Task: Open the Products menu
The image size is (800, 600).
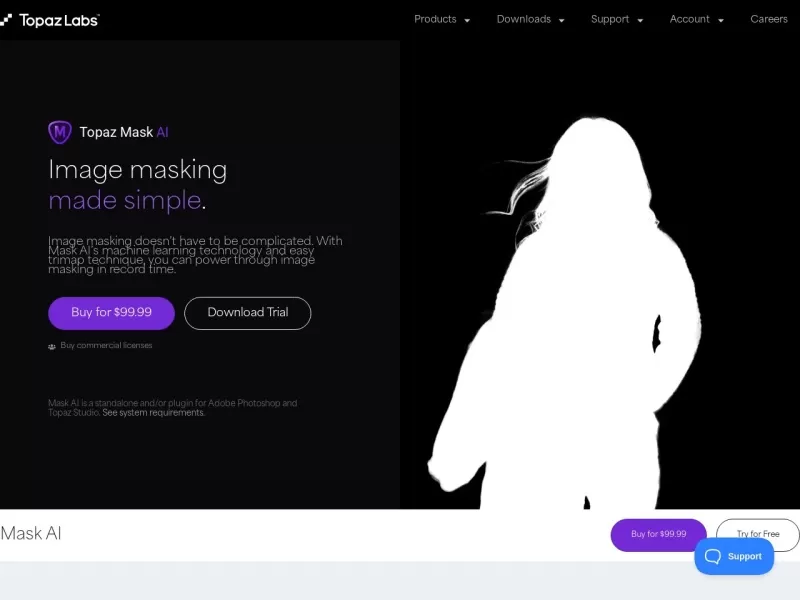Action: (x=435, y=19)
